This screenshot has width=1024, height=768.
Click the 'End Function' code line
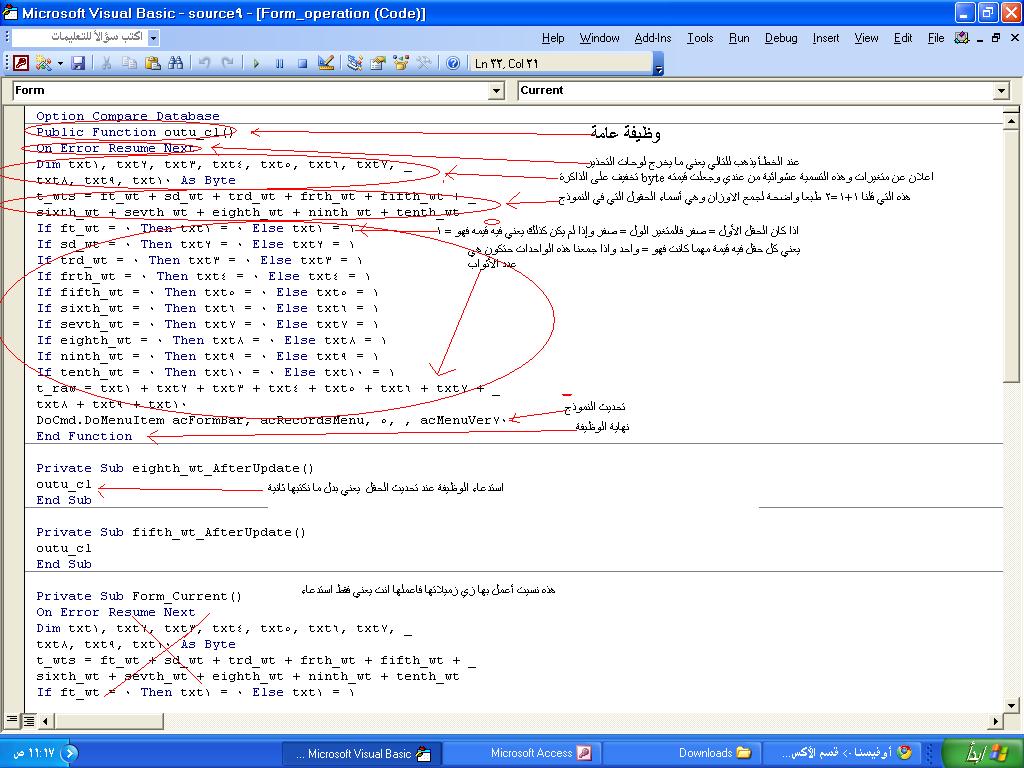84,436
